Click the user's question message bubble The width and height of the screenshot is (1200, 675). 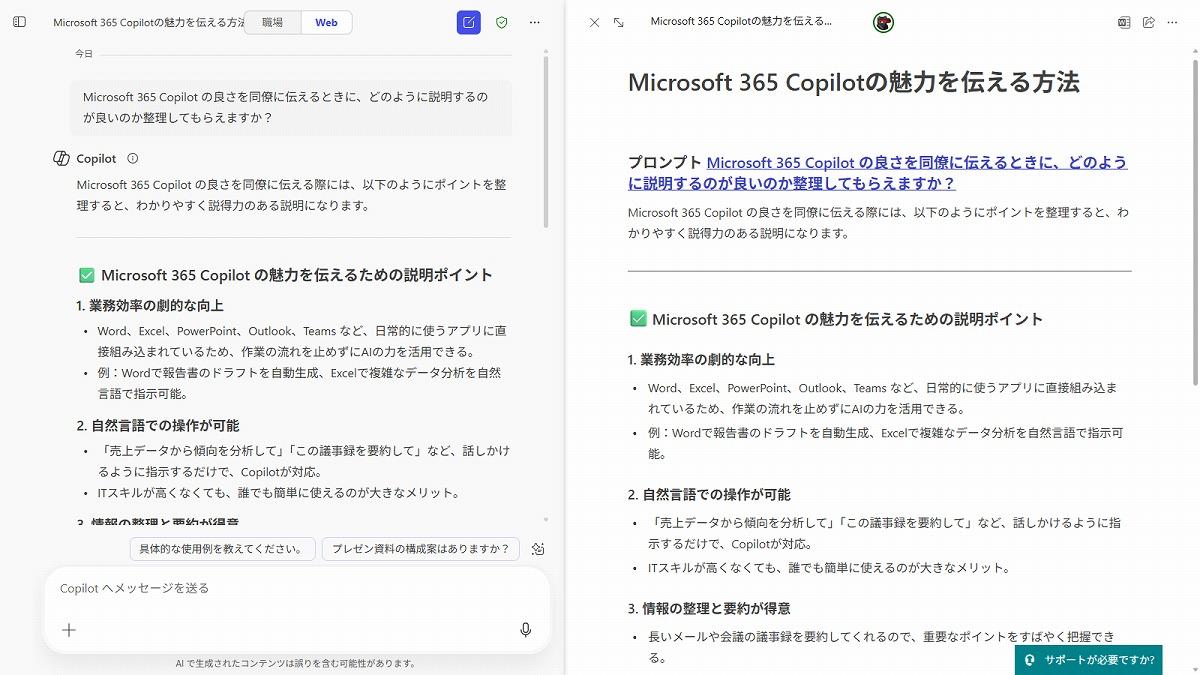(292, 108)
